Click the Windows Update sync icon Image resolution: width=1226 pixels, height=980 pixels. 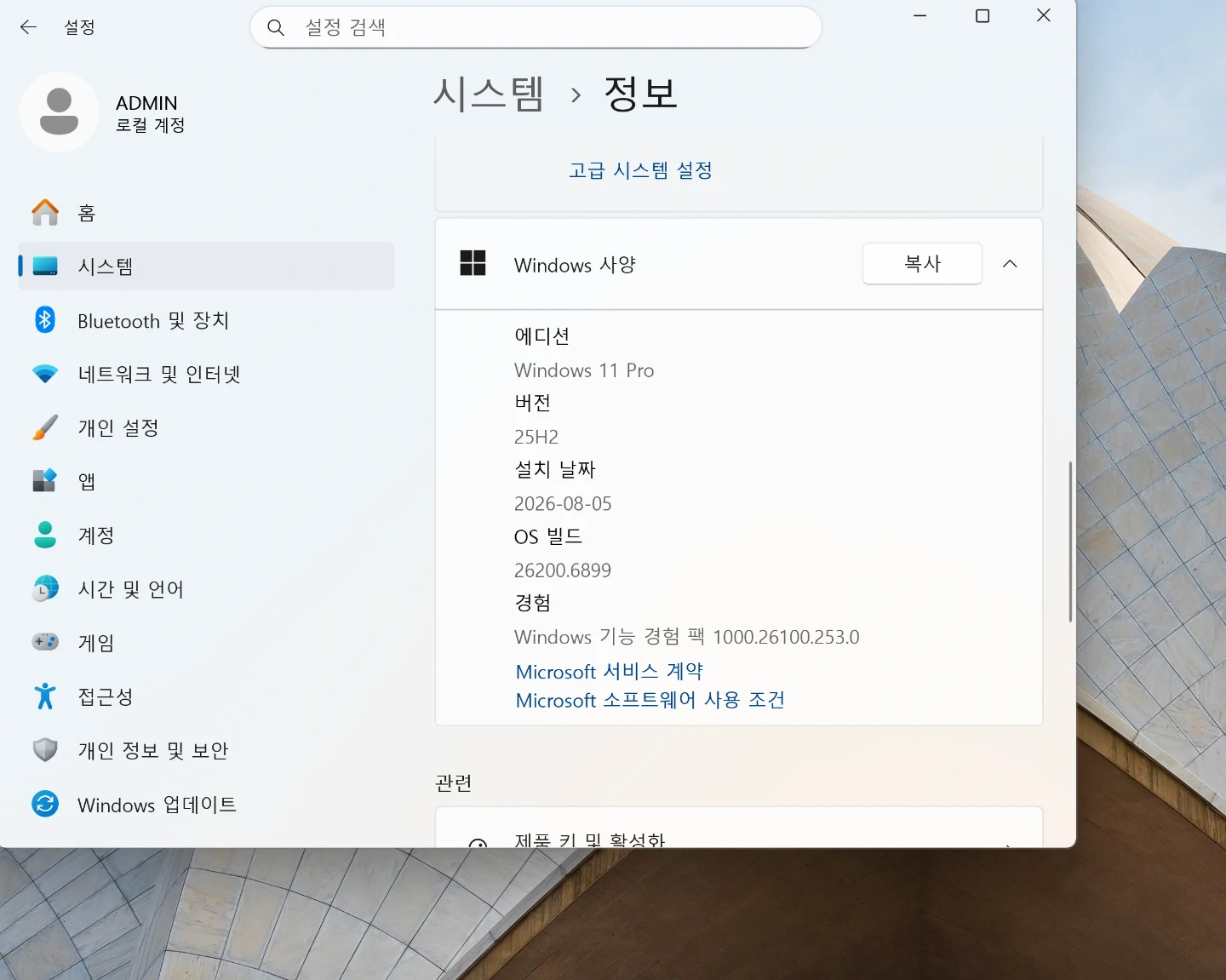click(x=45, y=804)
